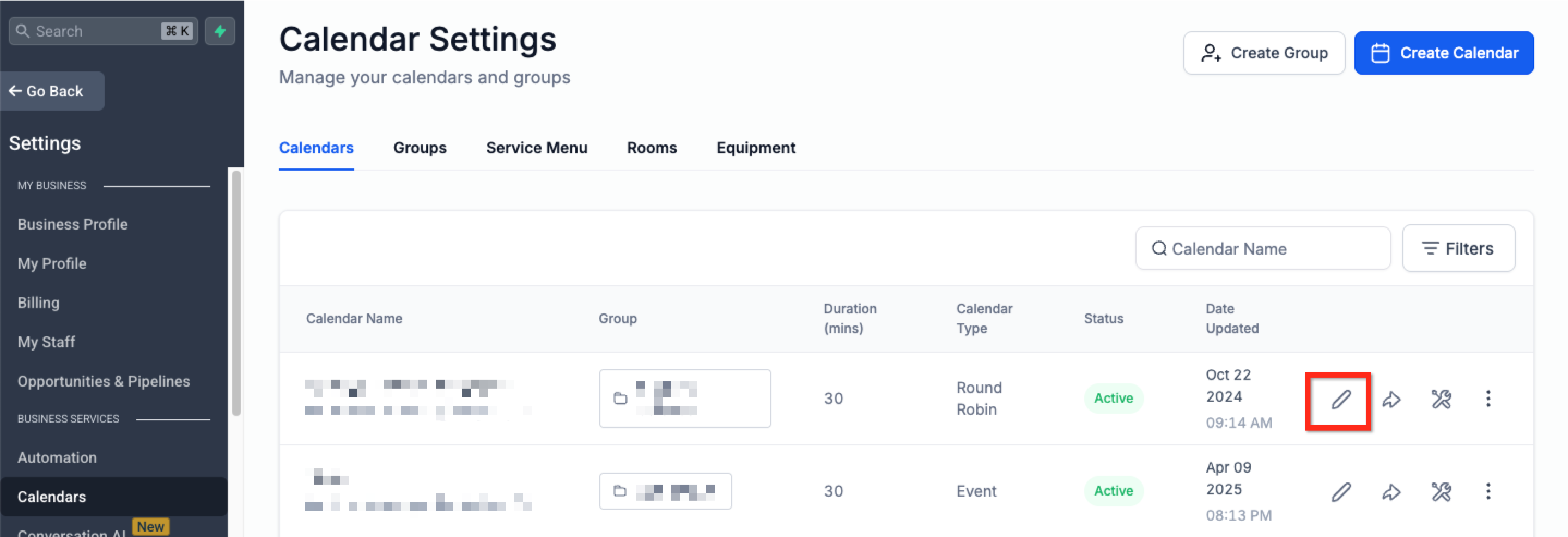The image size is (1568, 537).
Task: Share the Event calendar using arrow icon
Action: point(1391,492)
